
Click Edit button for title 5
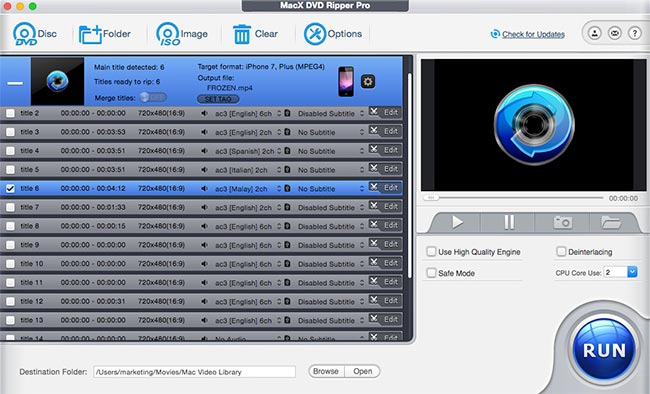pyautogui.click(x=391, y=169)
